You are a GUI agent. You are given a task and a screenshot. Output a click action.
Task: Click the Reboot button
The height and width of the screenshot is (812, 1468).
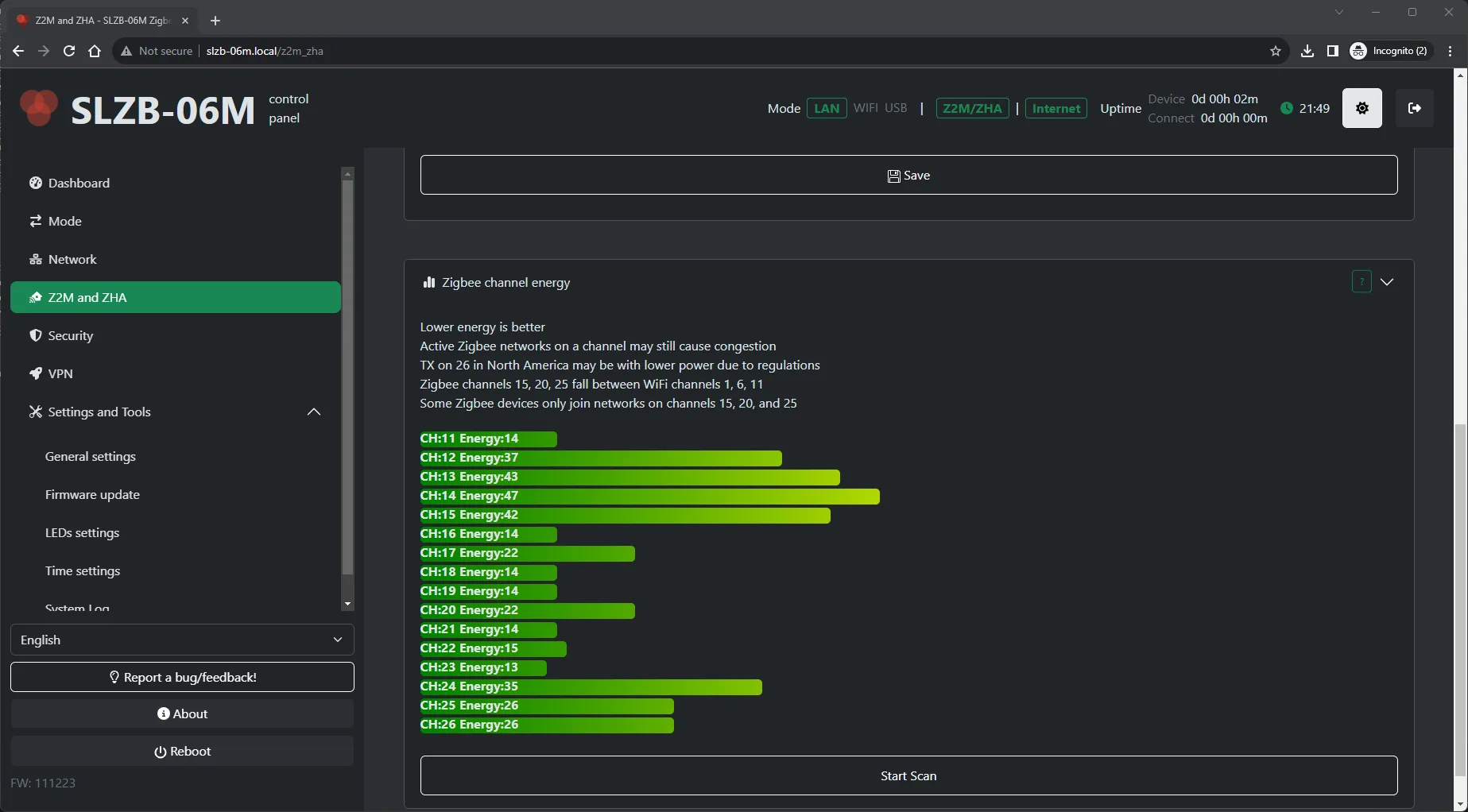coord(182,751)
